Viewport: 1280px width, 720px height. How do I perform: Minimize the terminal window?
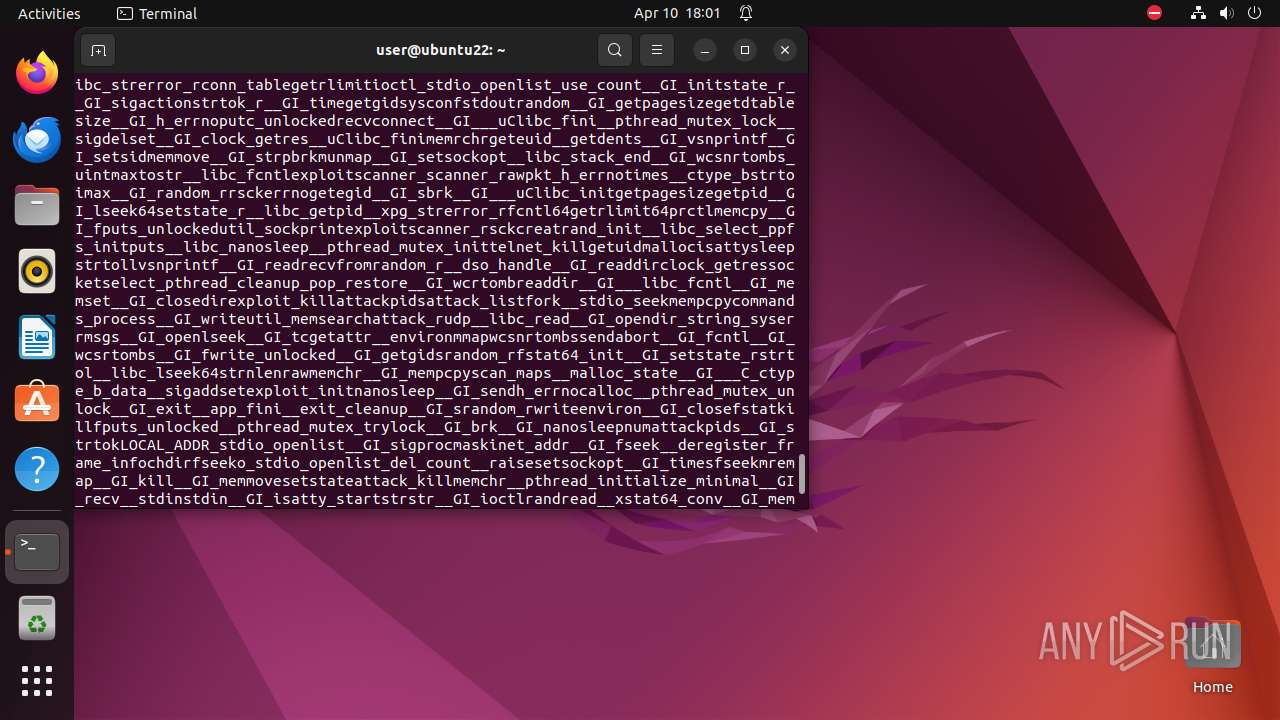(x=705, y=50)
